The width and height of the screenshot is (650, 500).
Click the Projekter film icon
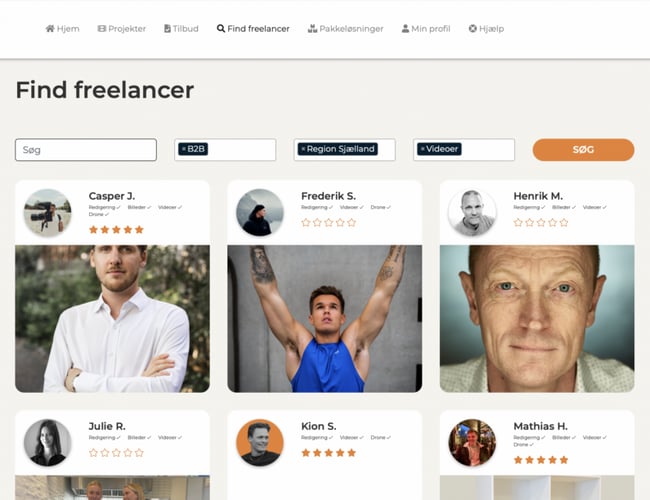102,29
